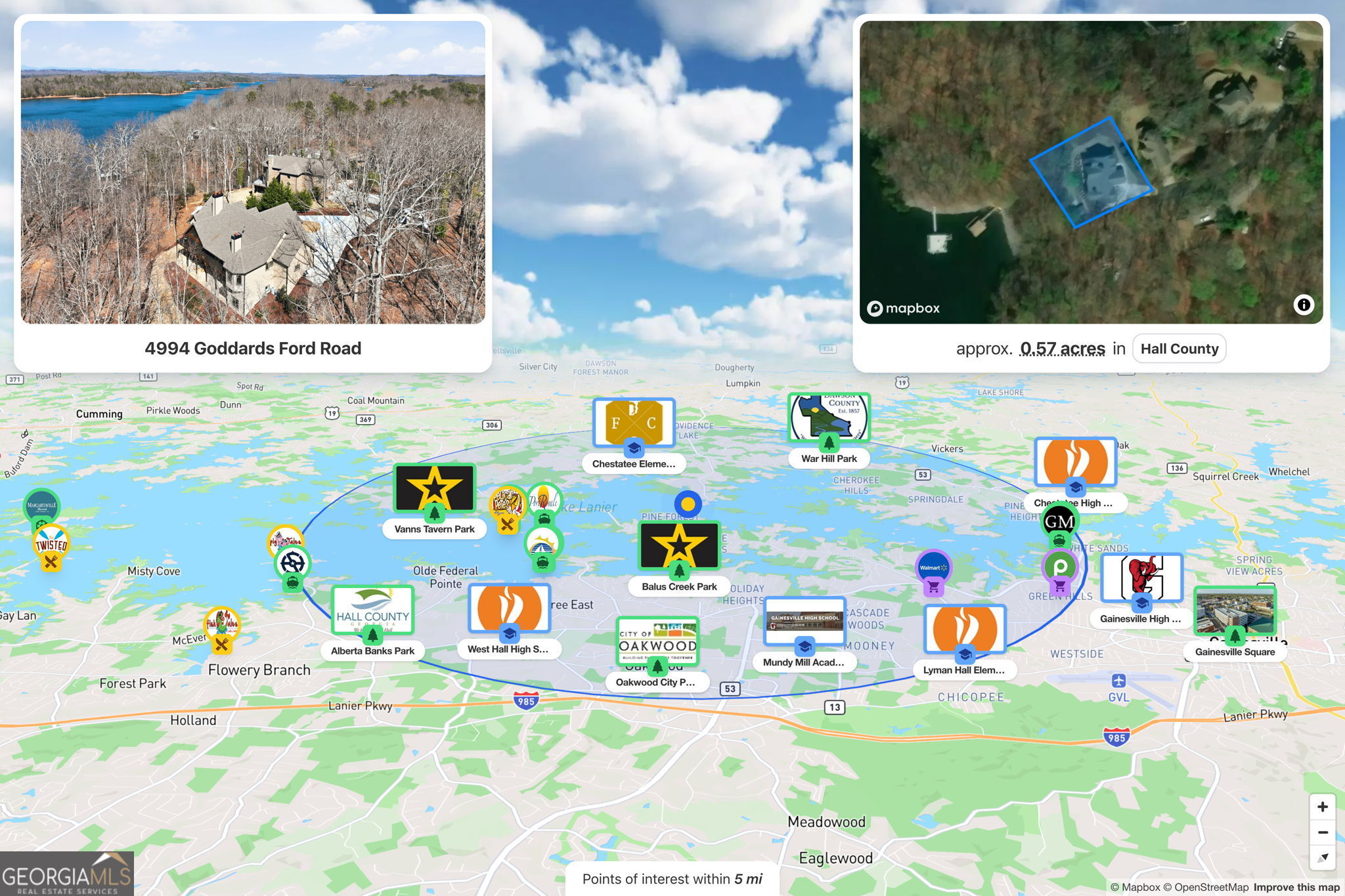Select the Oakwood City Park marker
Screen dimensions: 1345x896
pyautogui.click(x=657, y=641)
